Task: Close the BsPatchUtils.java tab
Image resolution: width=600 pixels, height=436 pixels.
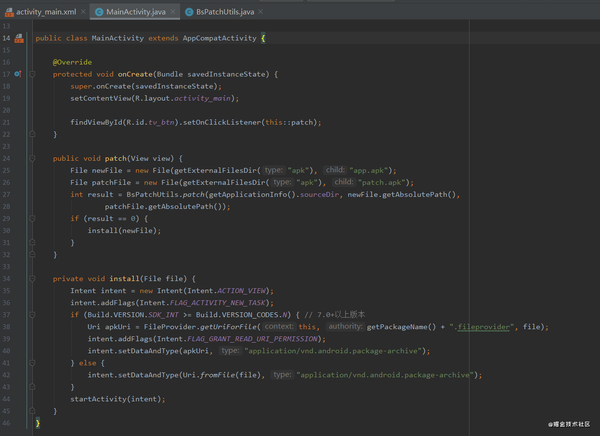Action: click(262, 11)
